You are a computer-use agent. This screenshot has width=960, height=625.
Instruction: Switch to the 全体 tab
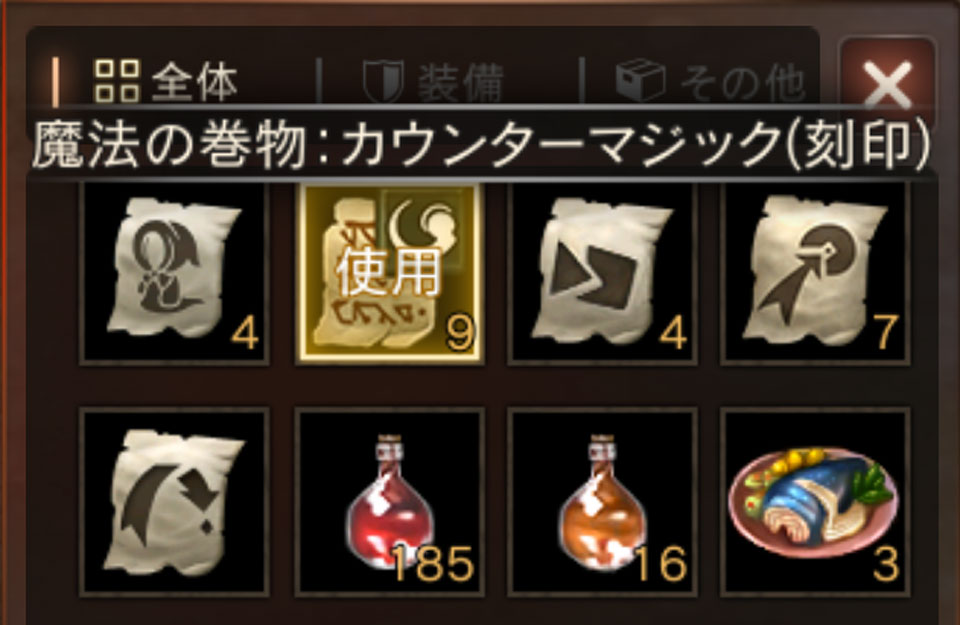(165, 81)
